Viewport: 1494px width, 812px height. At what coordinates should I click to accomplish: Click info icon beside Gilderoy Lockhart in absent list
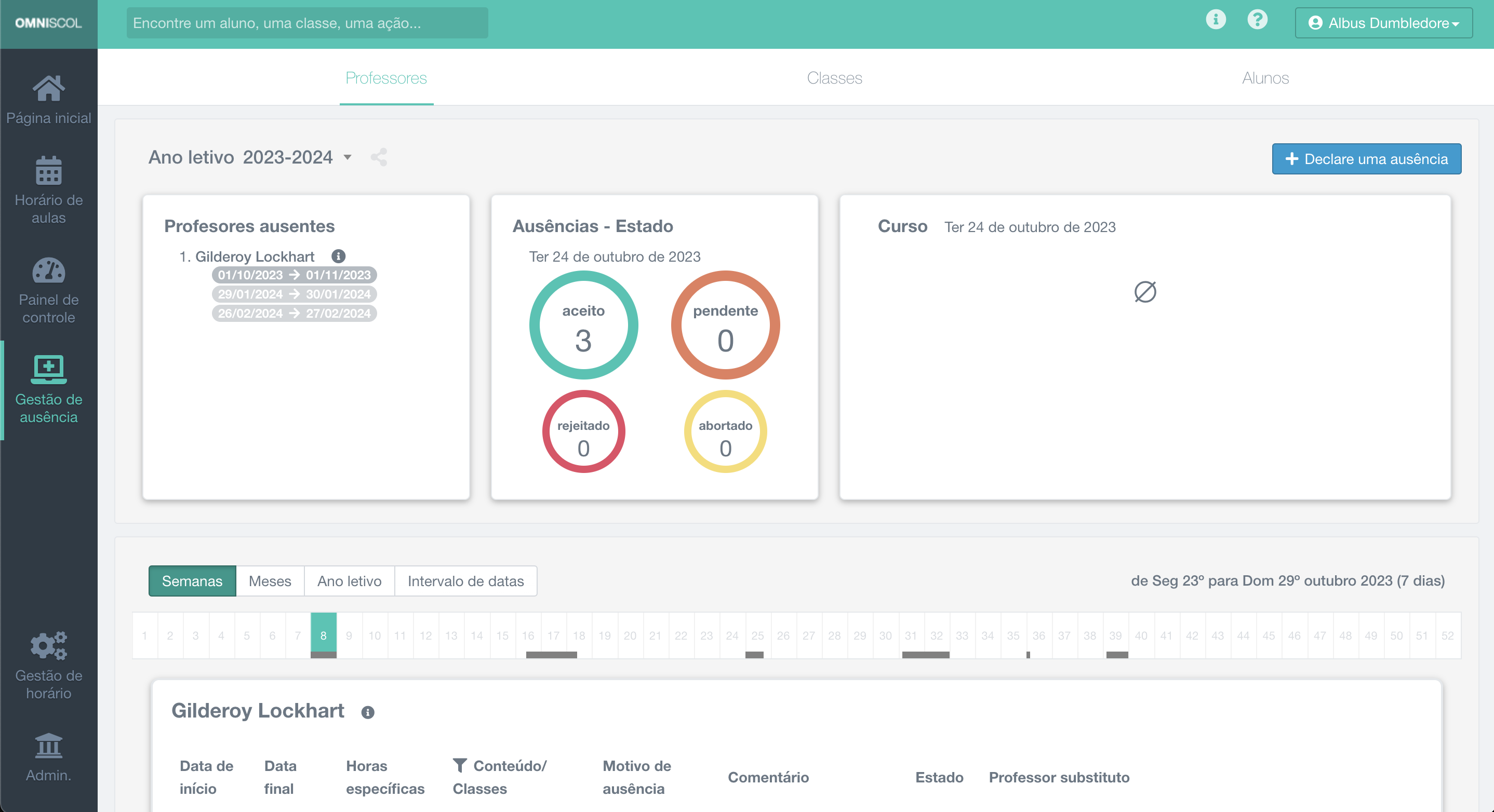[x=338, y=256]
